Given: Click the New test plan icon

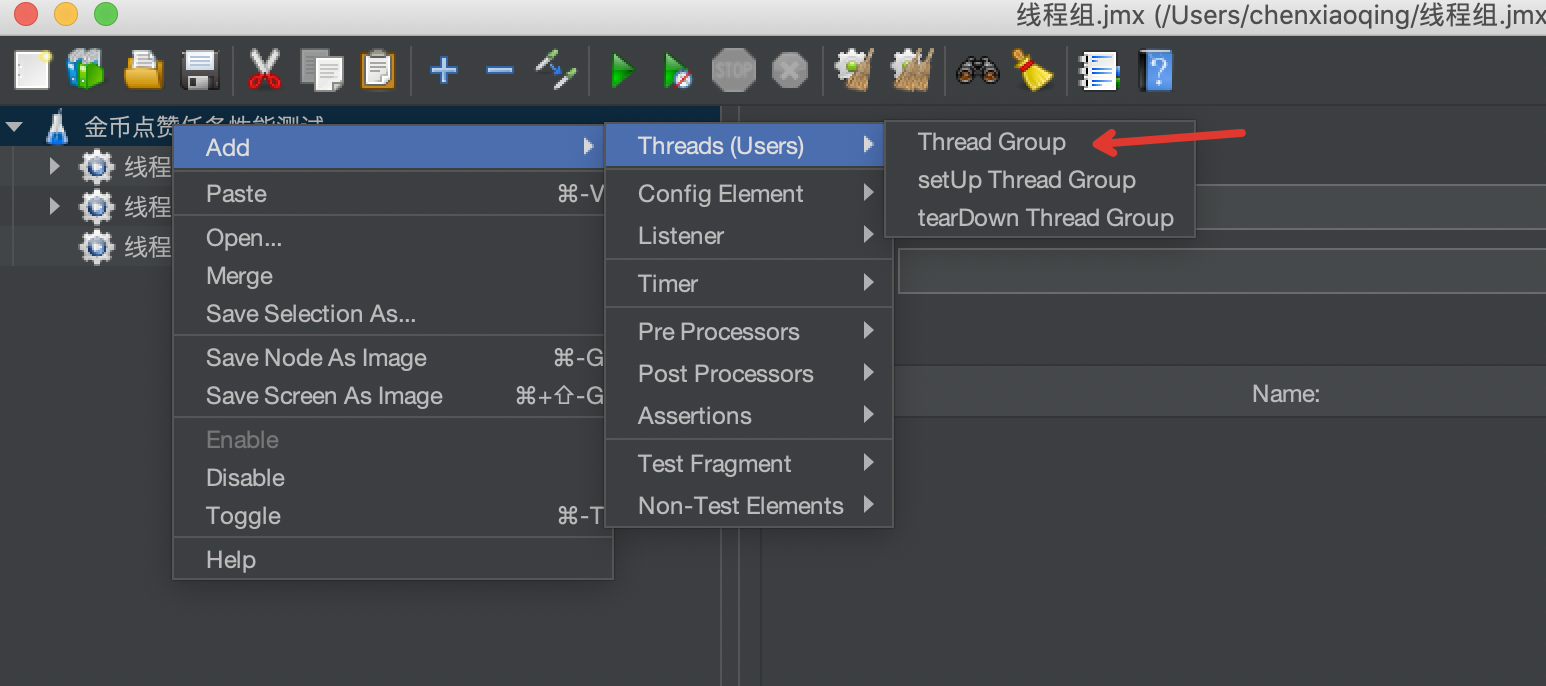Looking at the screenshot, I should point(33,71).
